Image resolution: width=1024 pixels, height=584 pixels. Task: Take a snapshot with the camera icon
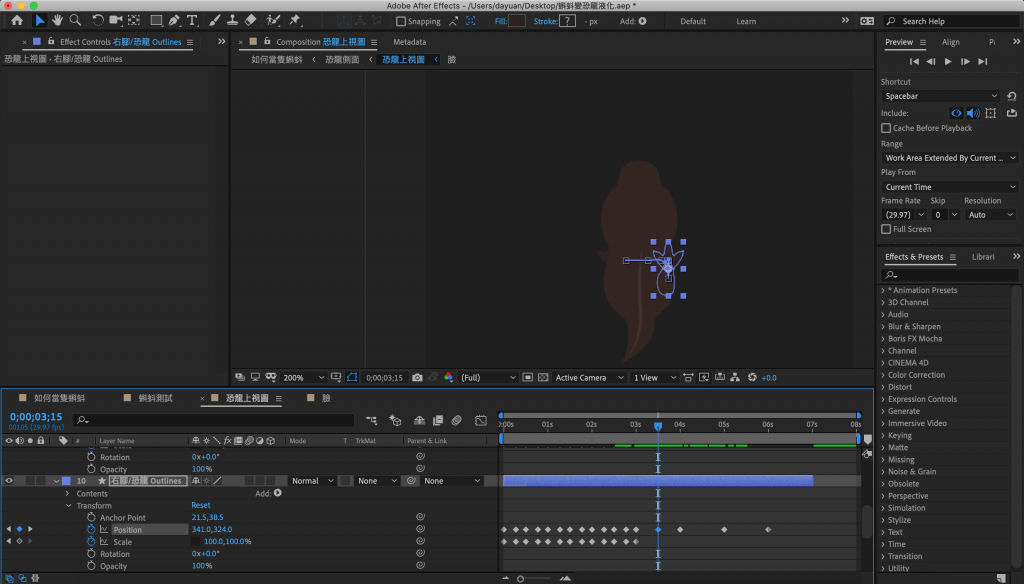point(417,378)
